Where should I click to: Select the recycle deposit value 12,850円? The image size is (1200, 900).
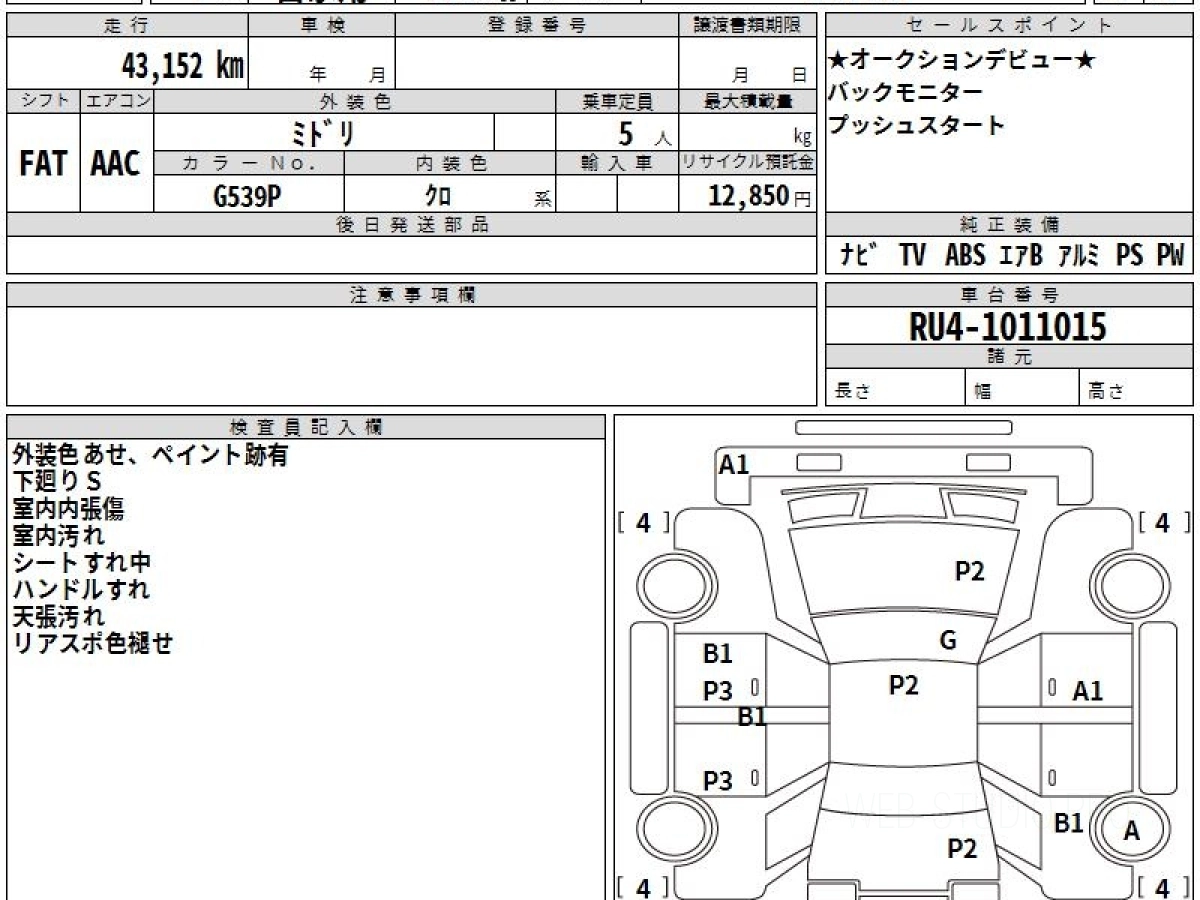pos(760,196)
